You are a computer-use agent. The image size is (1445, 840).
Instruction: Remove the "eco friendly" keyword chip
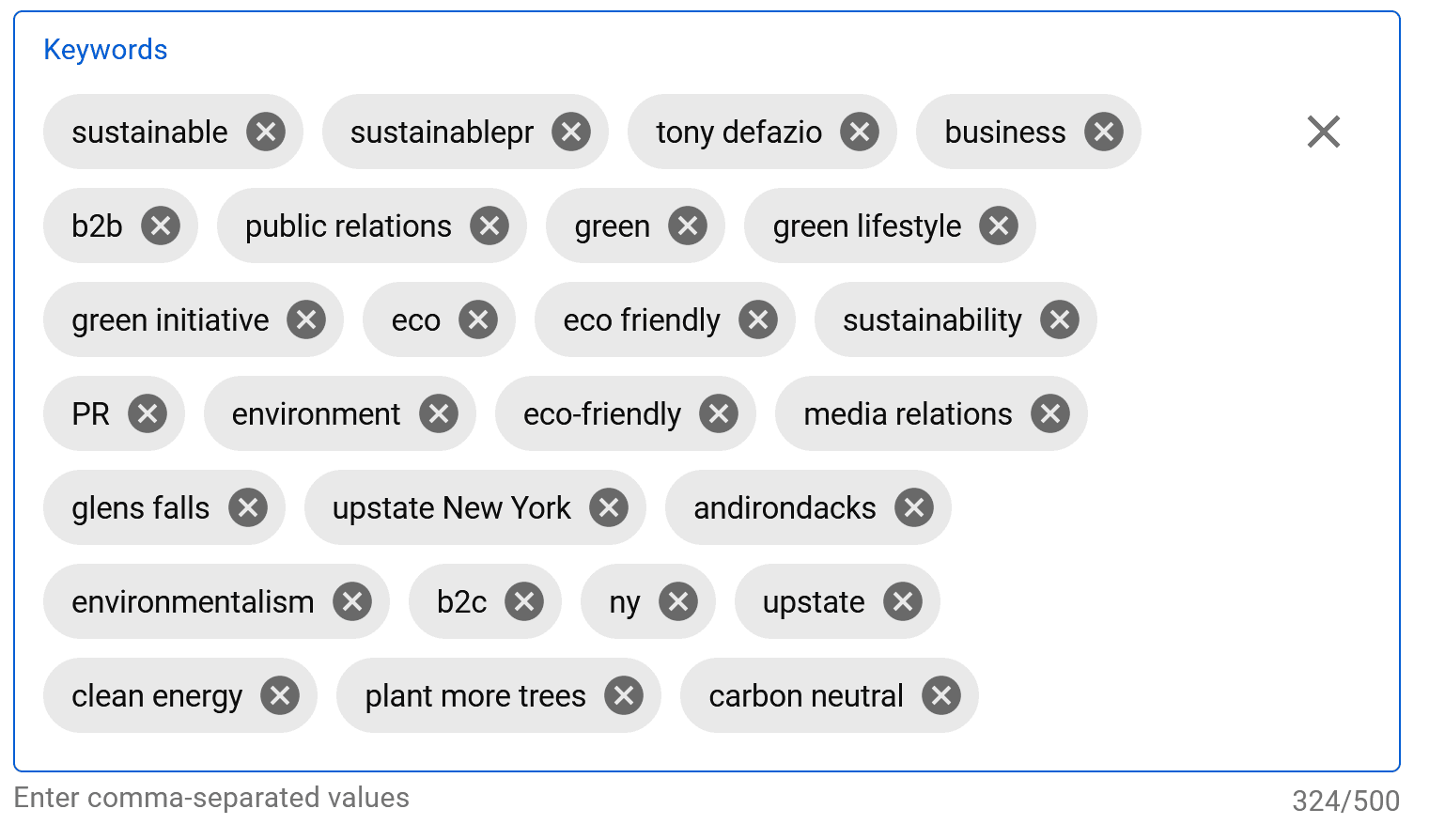pyautogui.click(x=757, y=319)
